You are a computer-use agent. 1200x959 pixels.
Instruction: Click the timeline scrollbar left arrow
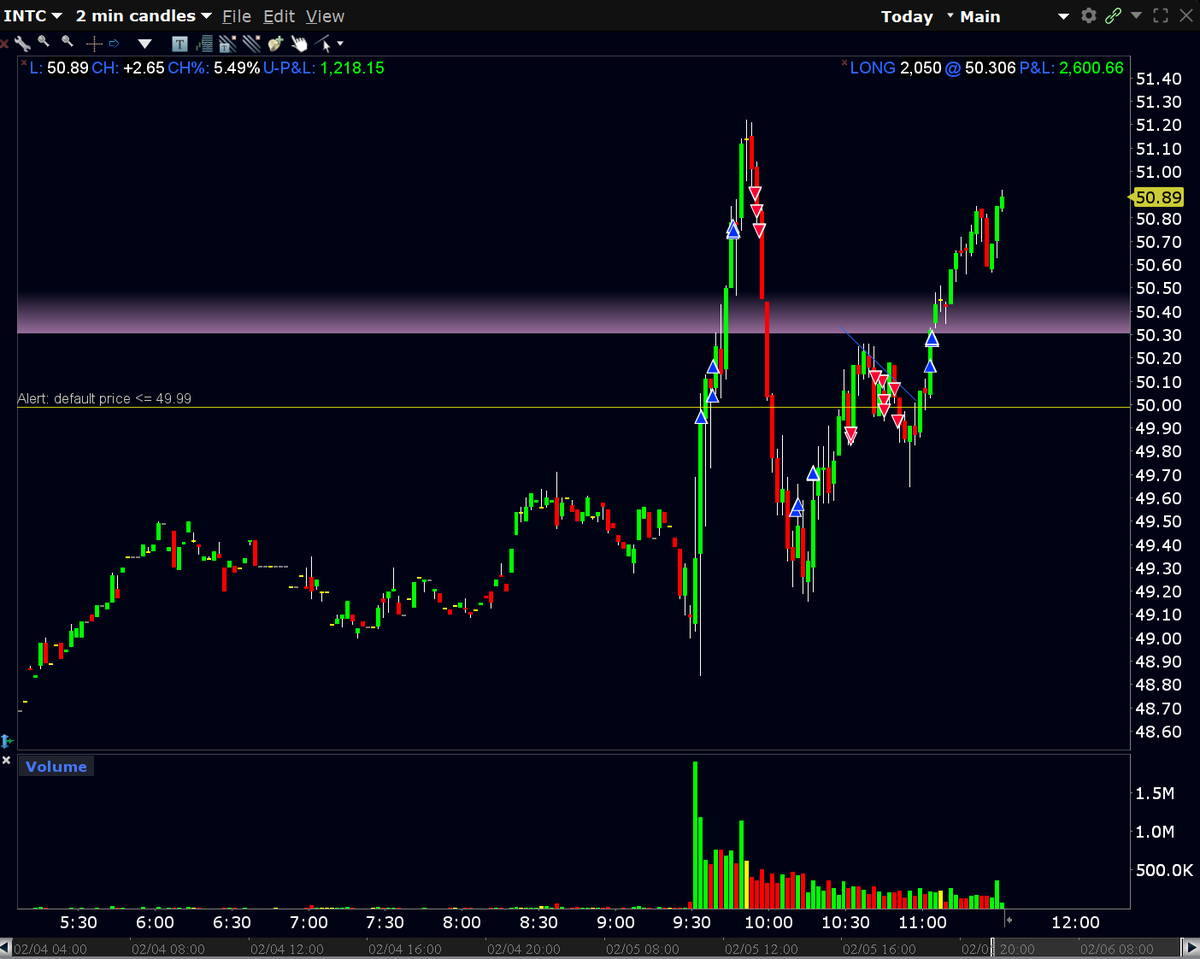[x=5, y=949]
